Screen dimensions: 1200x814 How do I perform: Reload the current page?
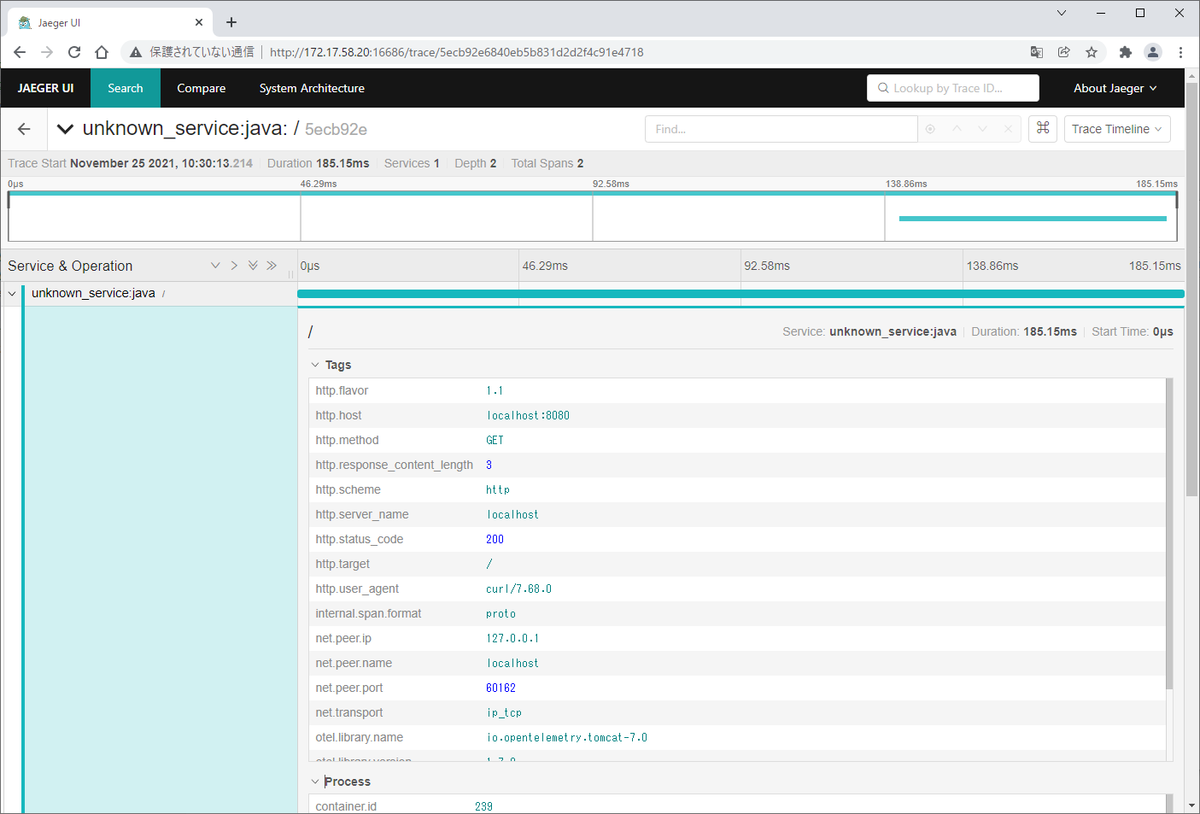[x=74, y=52]
